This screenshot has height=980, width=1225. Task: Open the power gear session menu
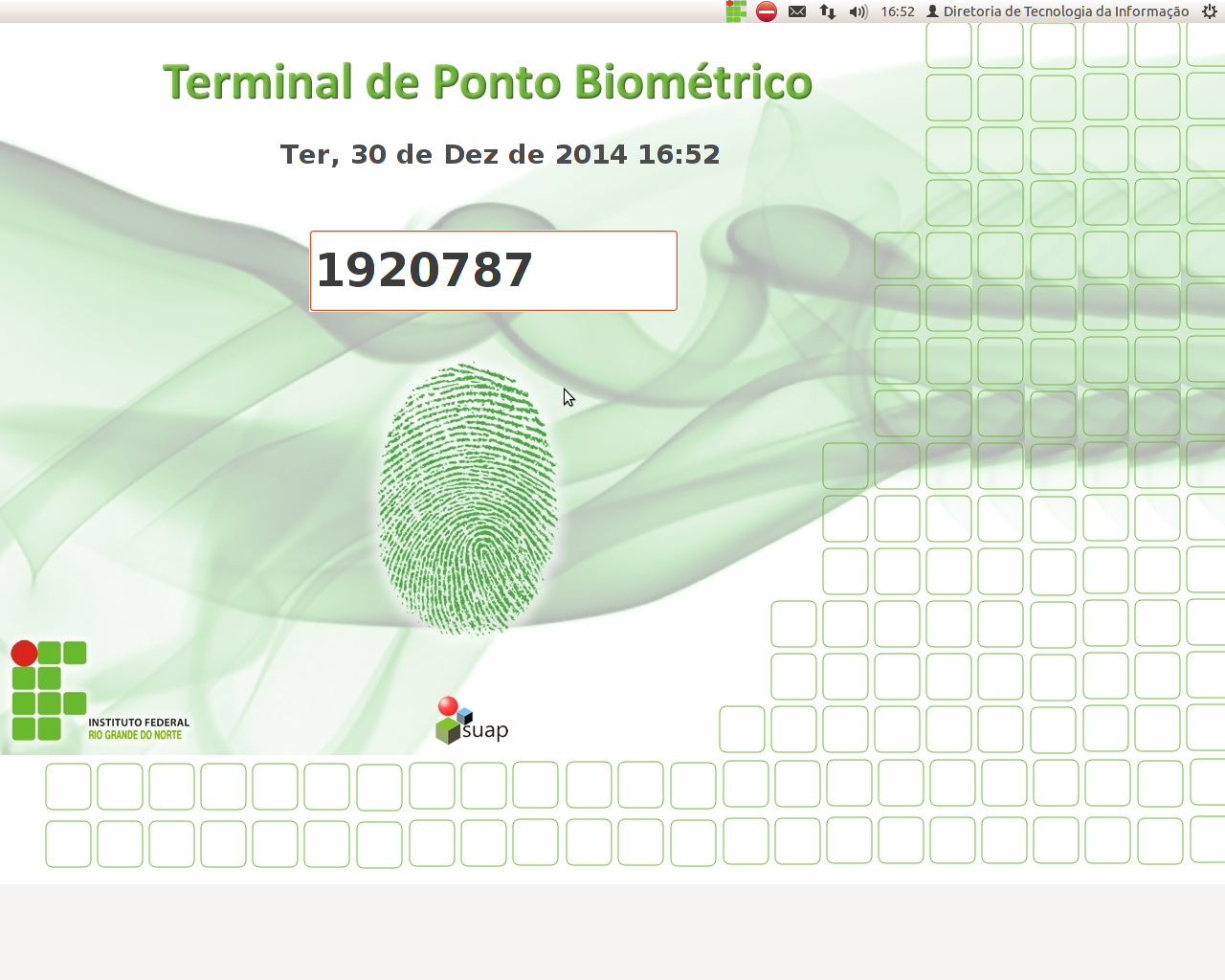1209,11
